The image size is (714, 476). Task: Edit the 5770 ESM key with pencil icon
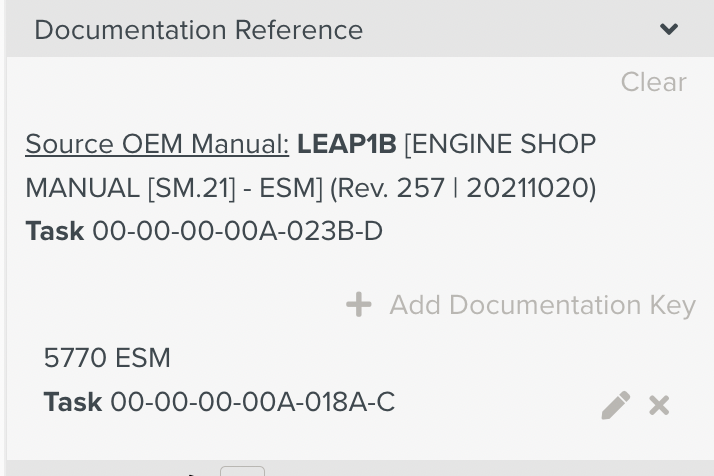[x=616, y=405]
